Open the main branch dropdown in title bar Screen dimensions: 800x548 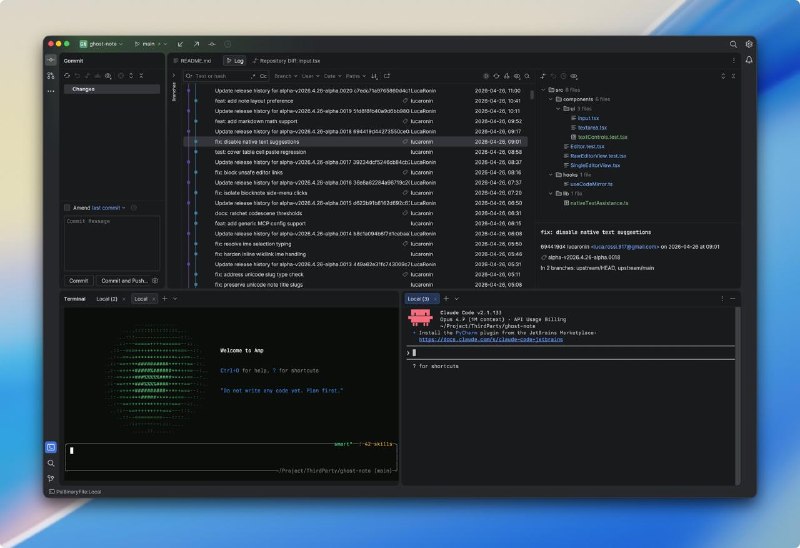point(151,44)
